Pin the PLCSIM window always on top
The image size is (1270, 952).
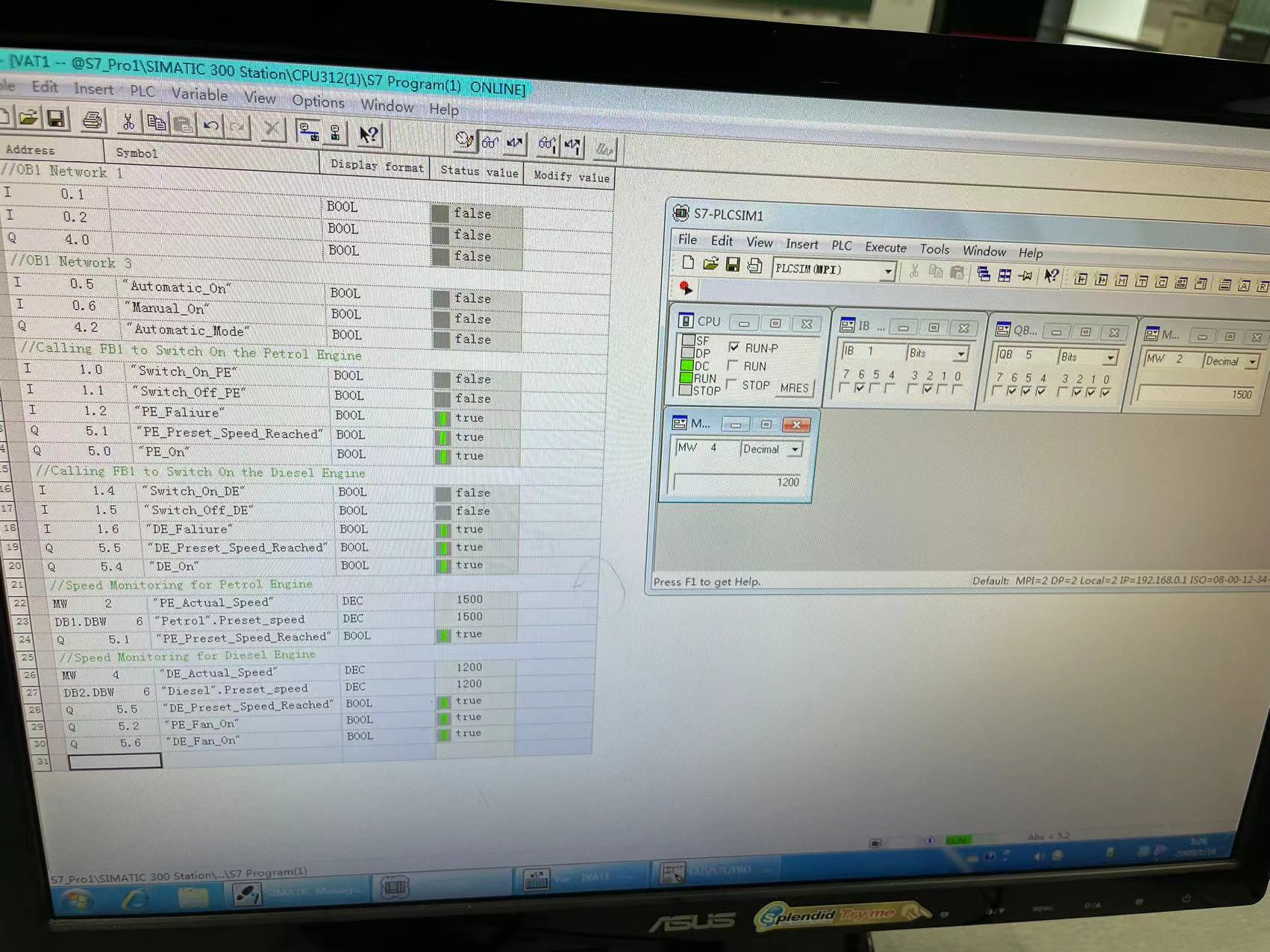point(1025,276)
